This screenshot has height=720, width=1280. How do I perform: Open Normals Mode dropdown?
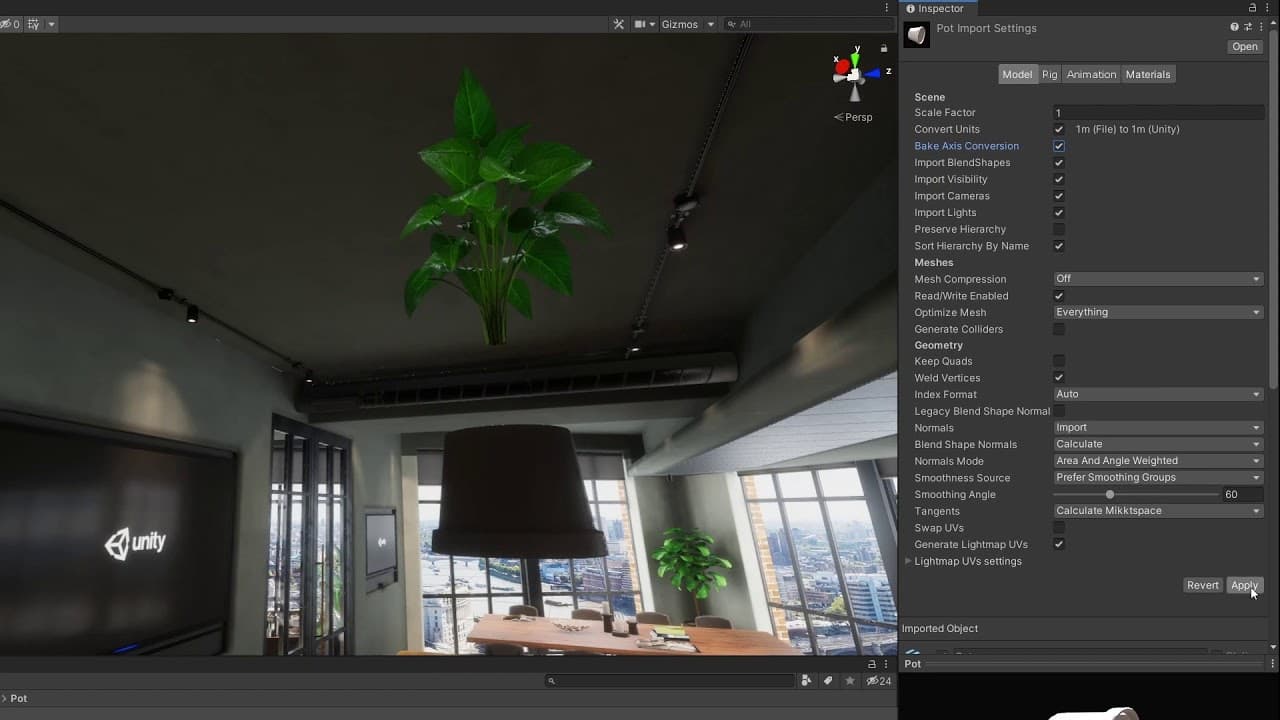(x=1158, y=461)
